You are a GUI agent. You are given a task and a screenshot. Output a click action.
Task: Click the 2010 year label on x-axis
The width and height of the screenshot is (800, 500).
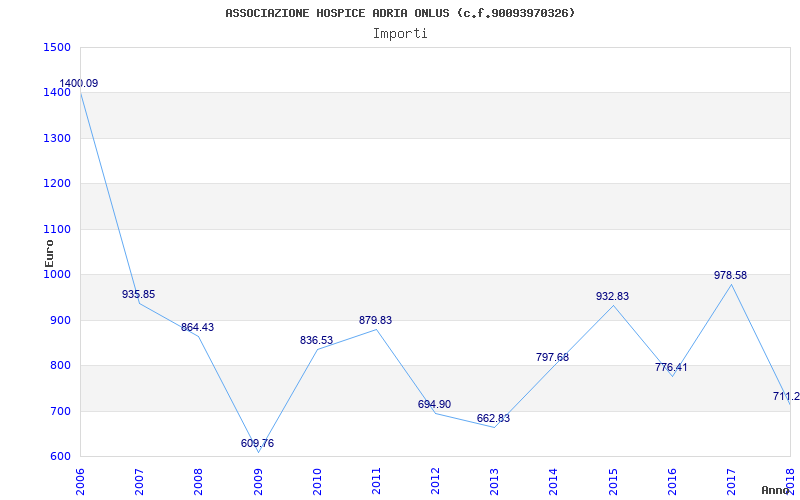317,482
